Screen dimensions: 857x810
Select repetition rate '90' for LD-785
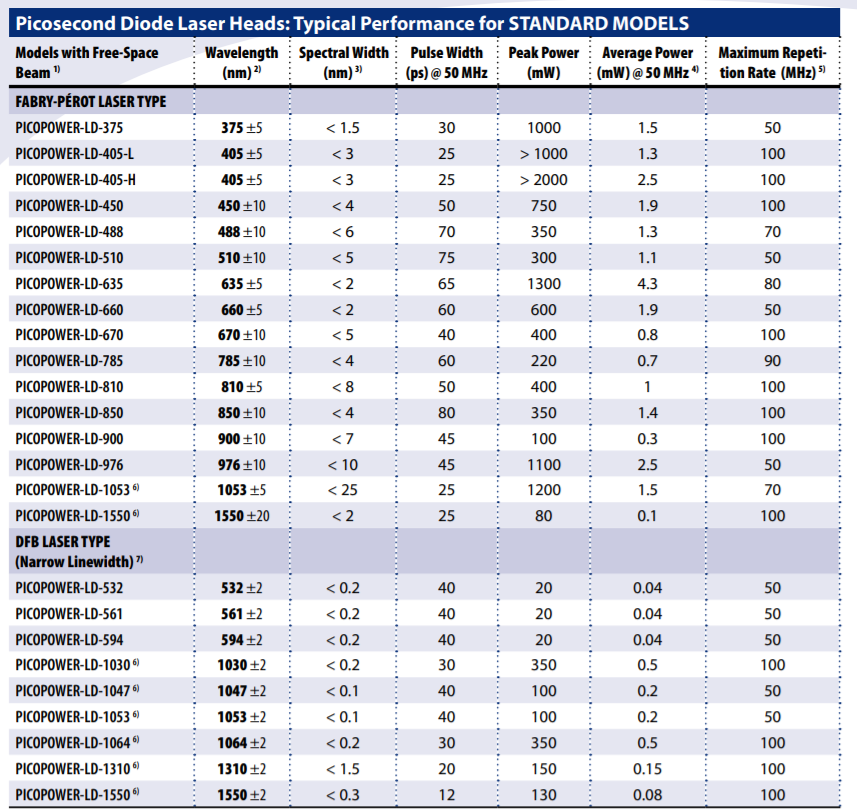click(x=772, y=361)
